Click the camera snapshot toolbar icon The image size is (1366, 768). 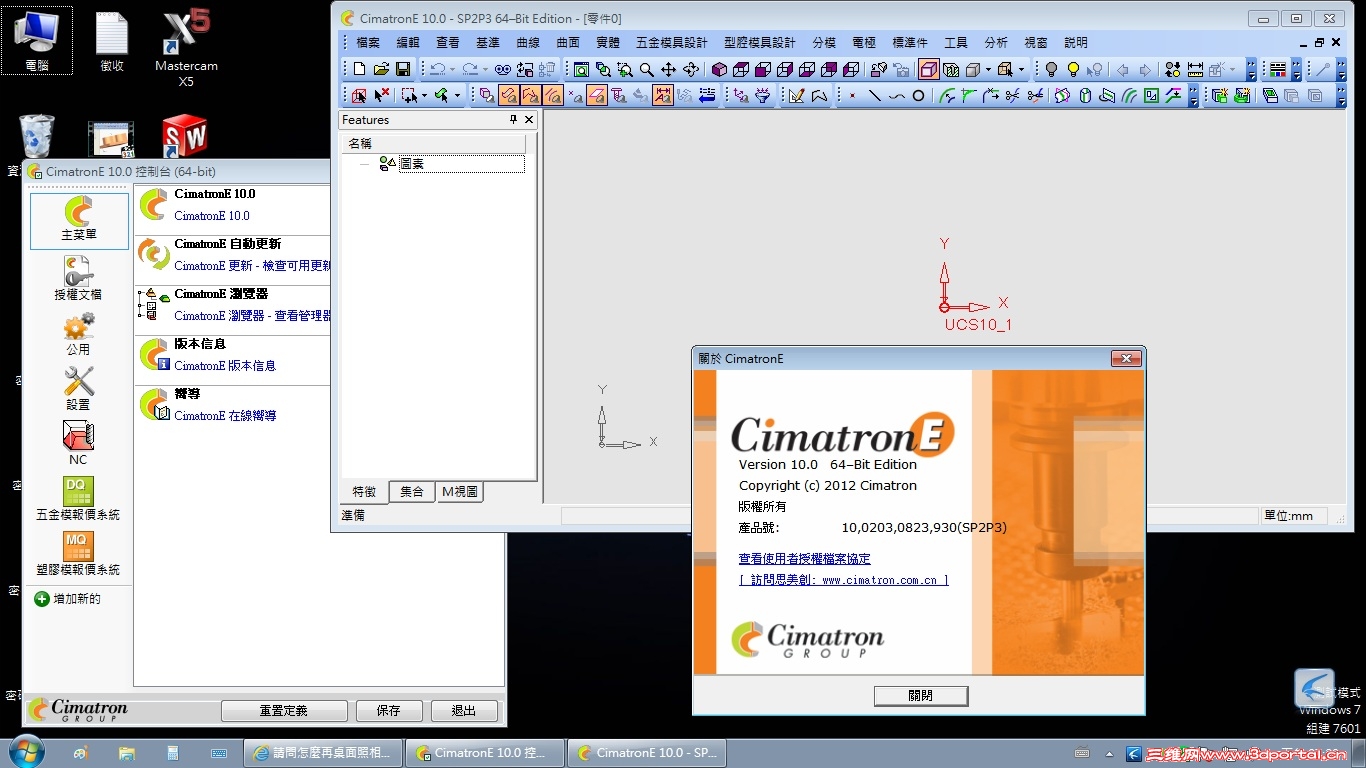[x=902, y=69]
